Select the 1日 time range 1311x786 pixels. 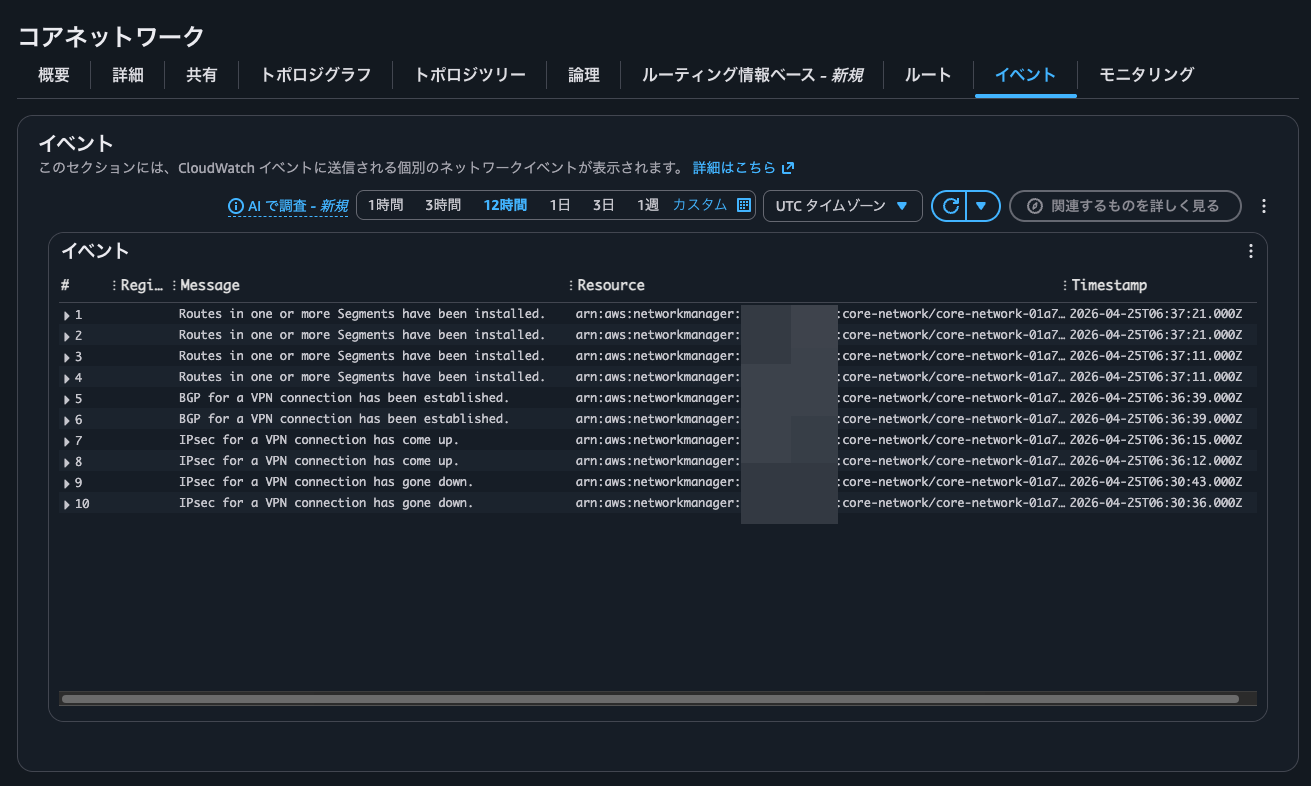coord(558,203)
